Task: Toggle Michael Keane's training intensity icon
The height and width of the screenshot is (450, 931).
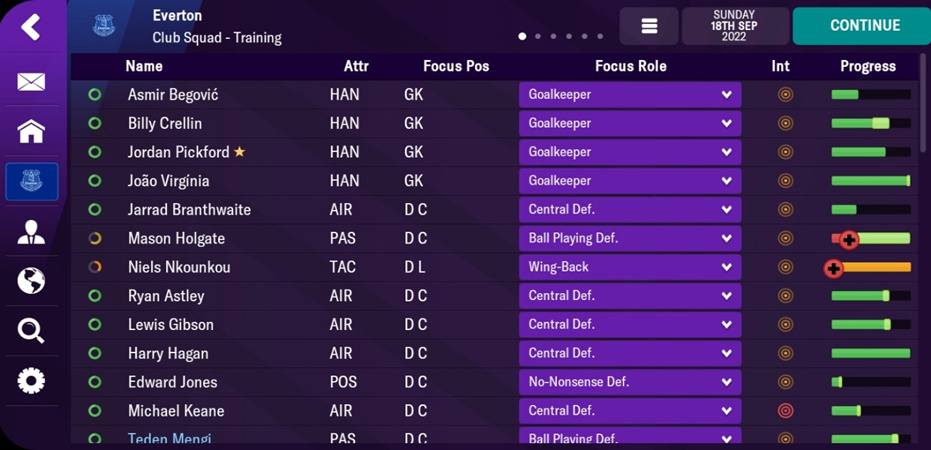Action: [785, 411]
